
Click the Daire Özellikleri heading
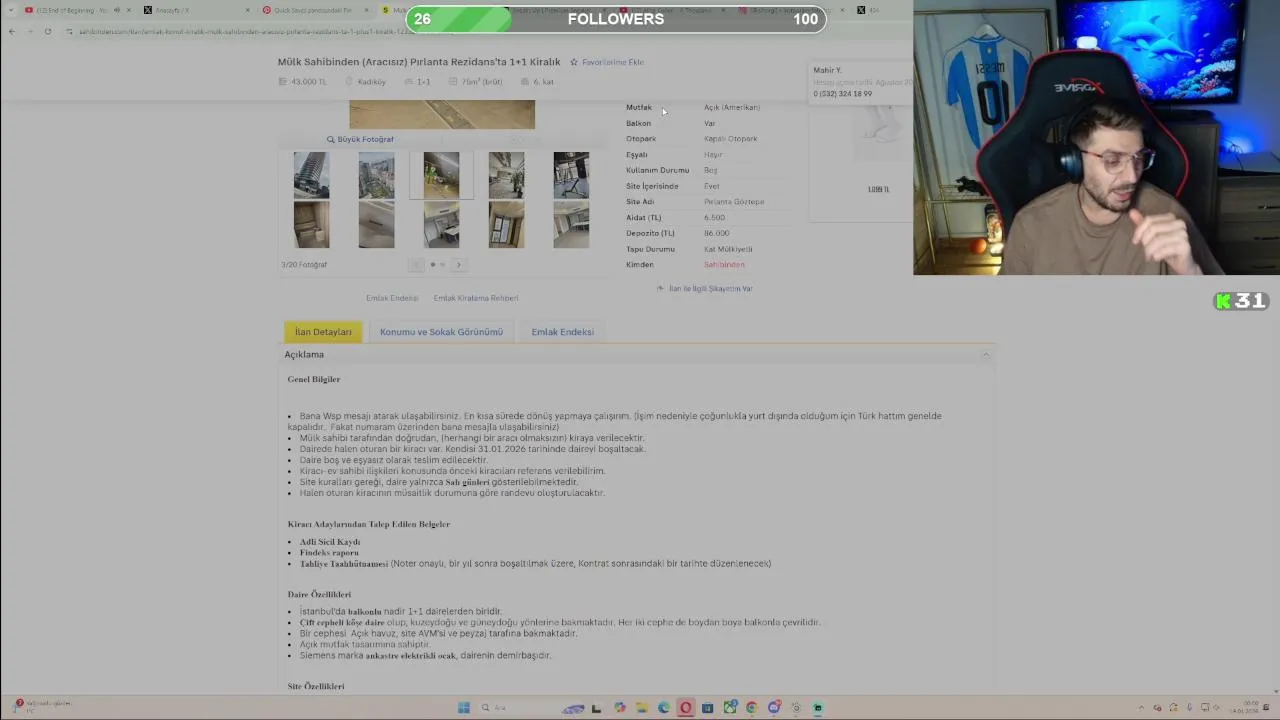coord(319,594)
